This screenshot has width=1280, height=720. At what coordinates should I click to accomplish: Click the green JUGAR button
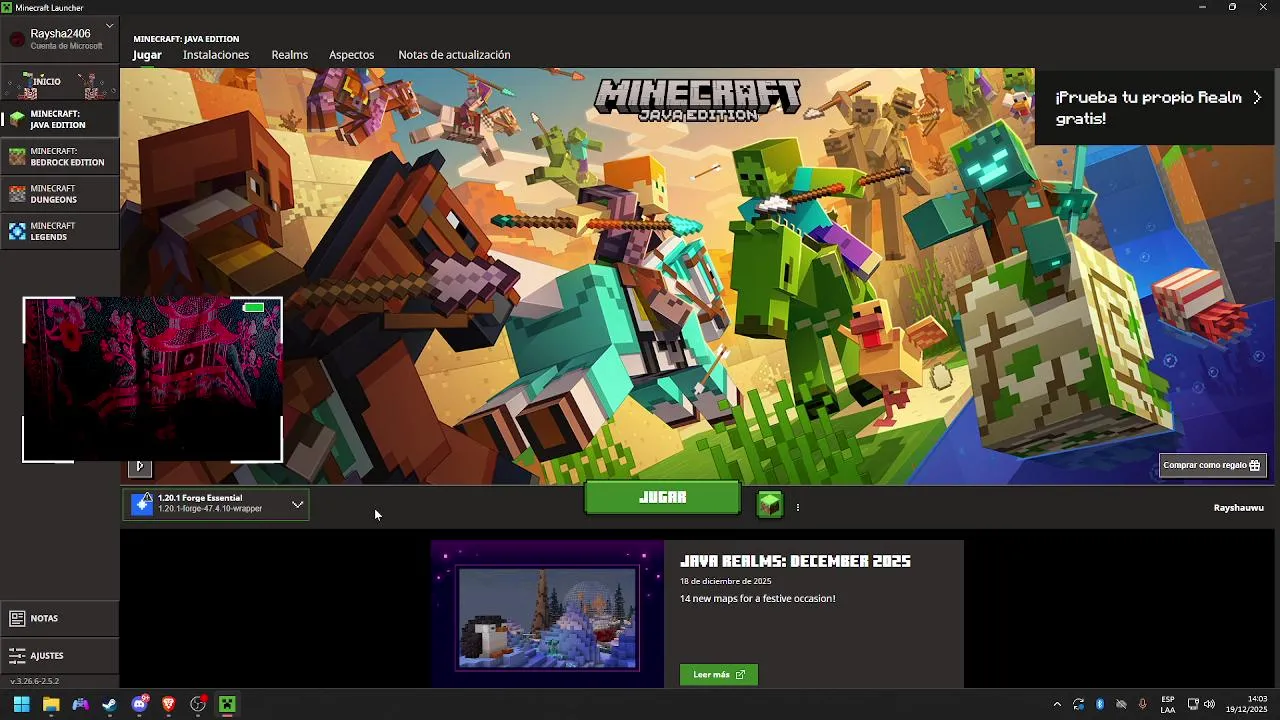click(x=662, y=497)
